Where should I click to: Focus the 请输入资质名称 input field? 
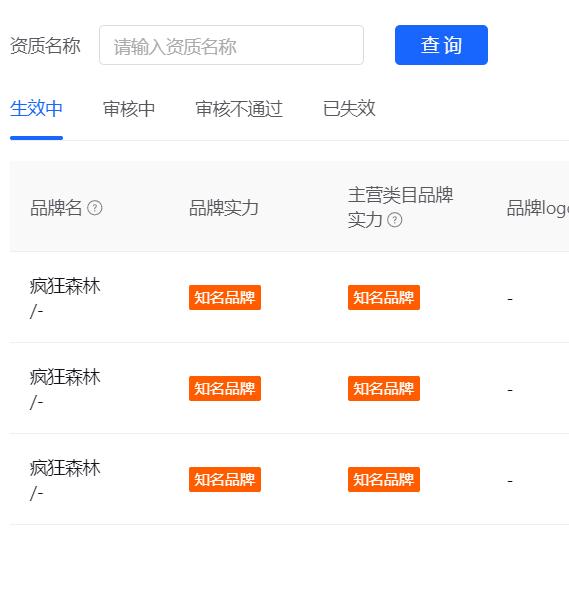coord(231,45)
